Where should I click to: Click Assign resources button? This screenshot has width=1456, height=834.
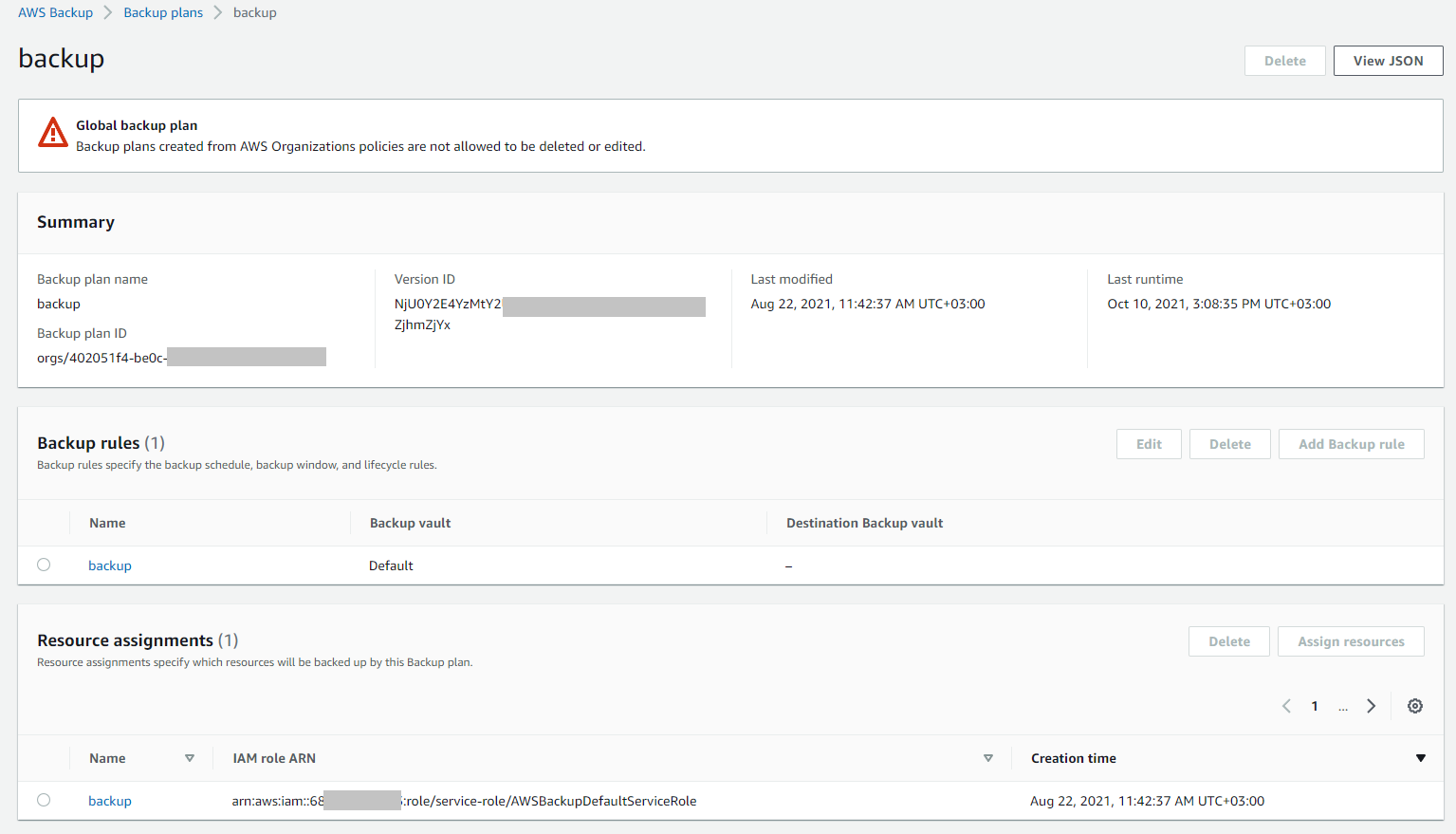1351,641
